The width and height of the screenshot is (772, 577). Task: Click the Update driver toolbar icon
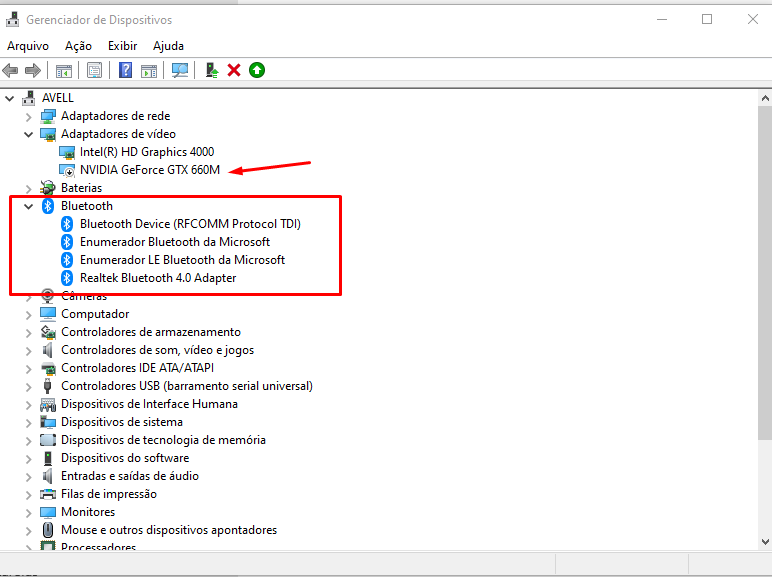pyautogui.click(x=212, y=70)
